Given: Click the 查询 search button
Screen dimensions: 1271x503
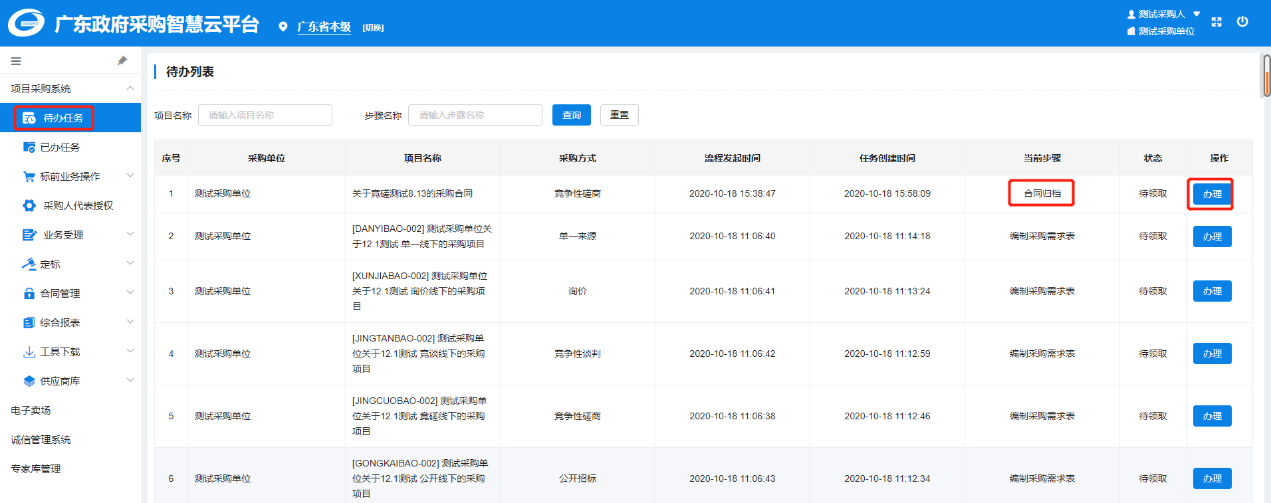Looking at the screenshot, I should click(x=571, y=115).
